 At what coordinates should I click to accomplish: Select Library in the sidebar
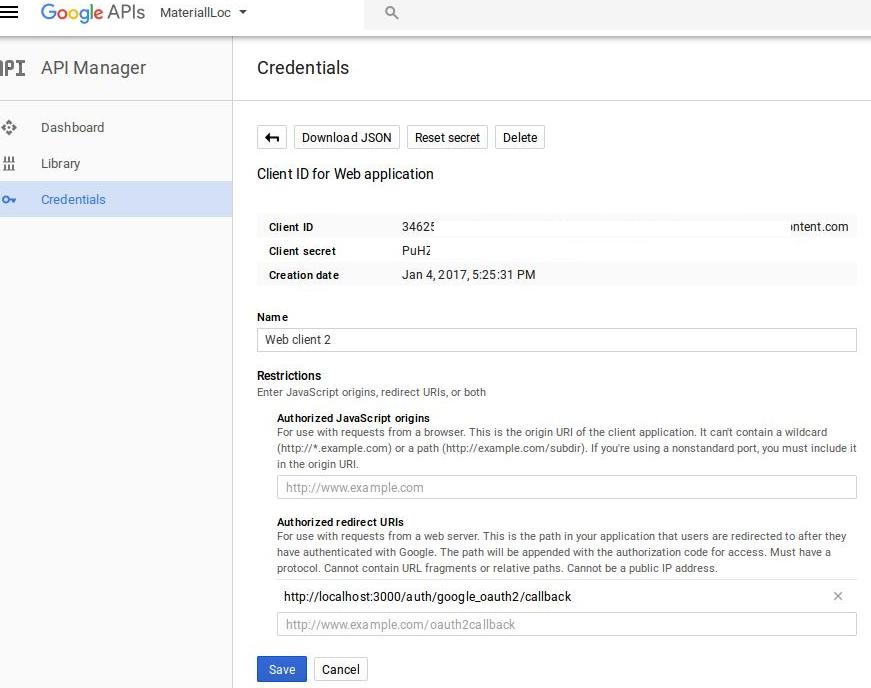(60, 164)
